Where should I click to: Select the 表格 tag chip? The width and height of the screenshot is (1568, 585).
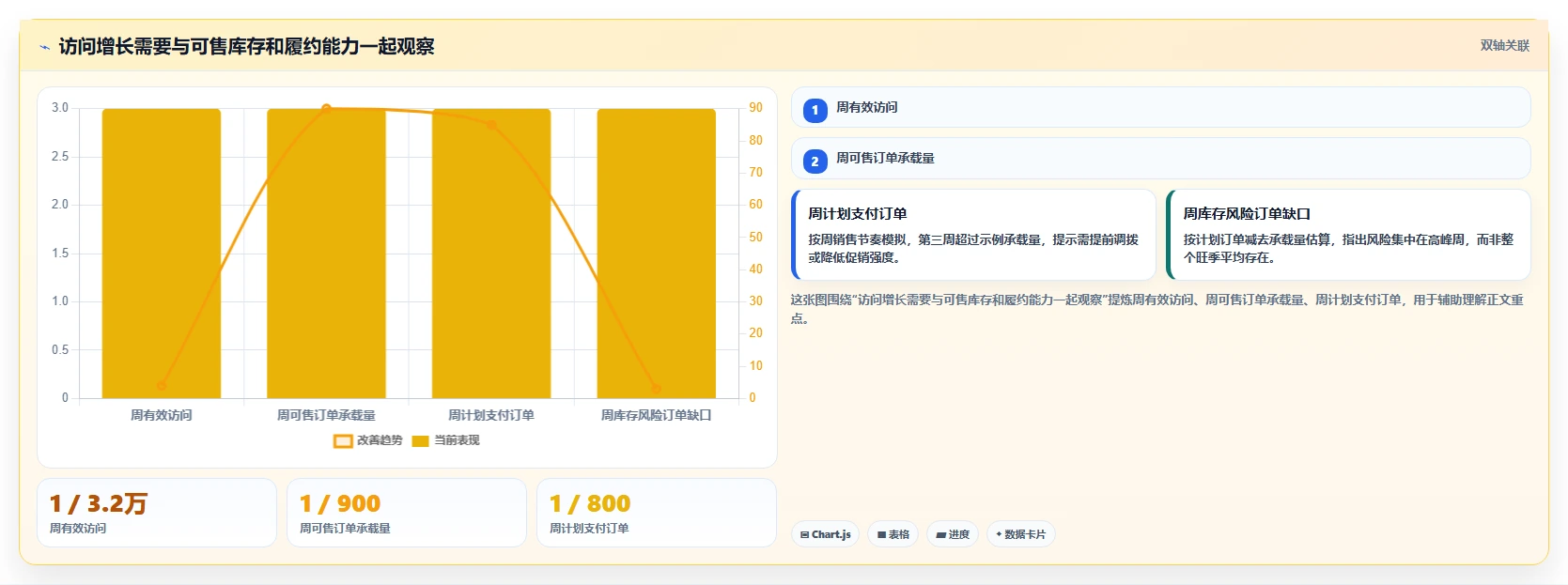point(893,534)
